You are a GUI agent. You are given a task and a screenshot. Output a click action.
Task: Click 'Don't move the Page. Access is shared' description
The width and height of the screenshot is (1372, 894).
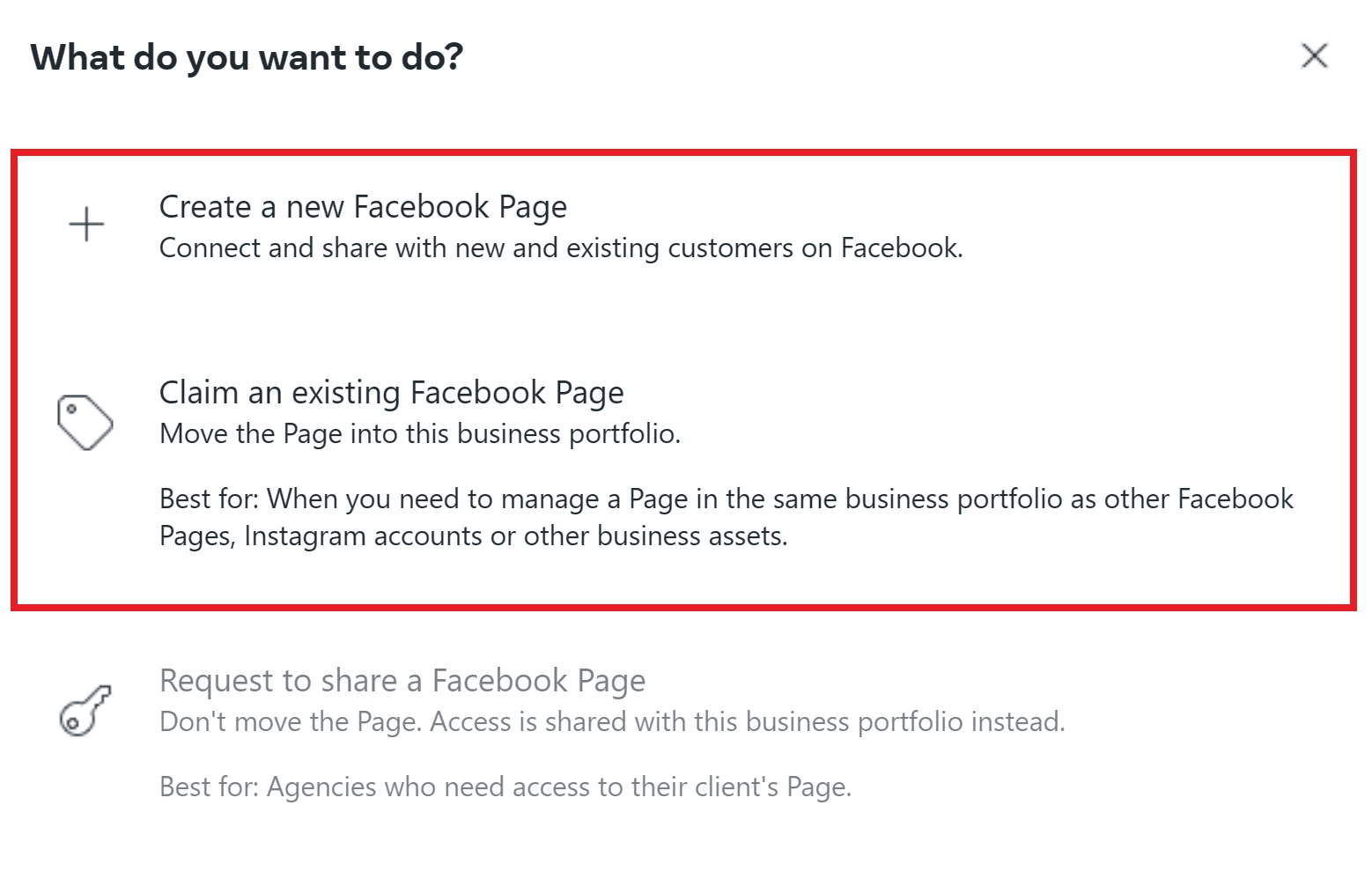(x=612, y=722)
